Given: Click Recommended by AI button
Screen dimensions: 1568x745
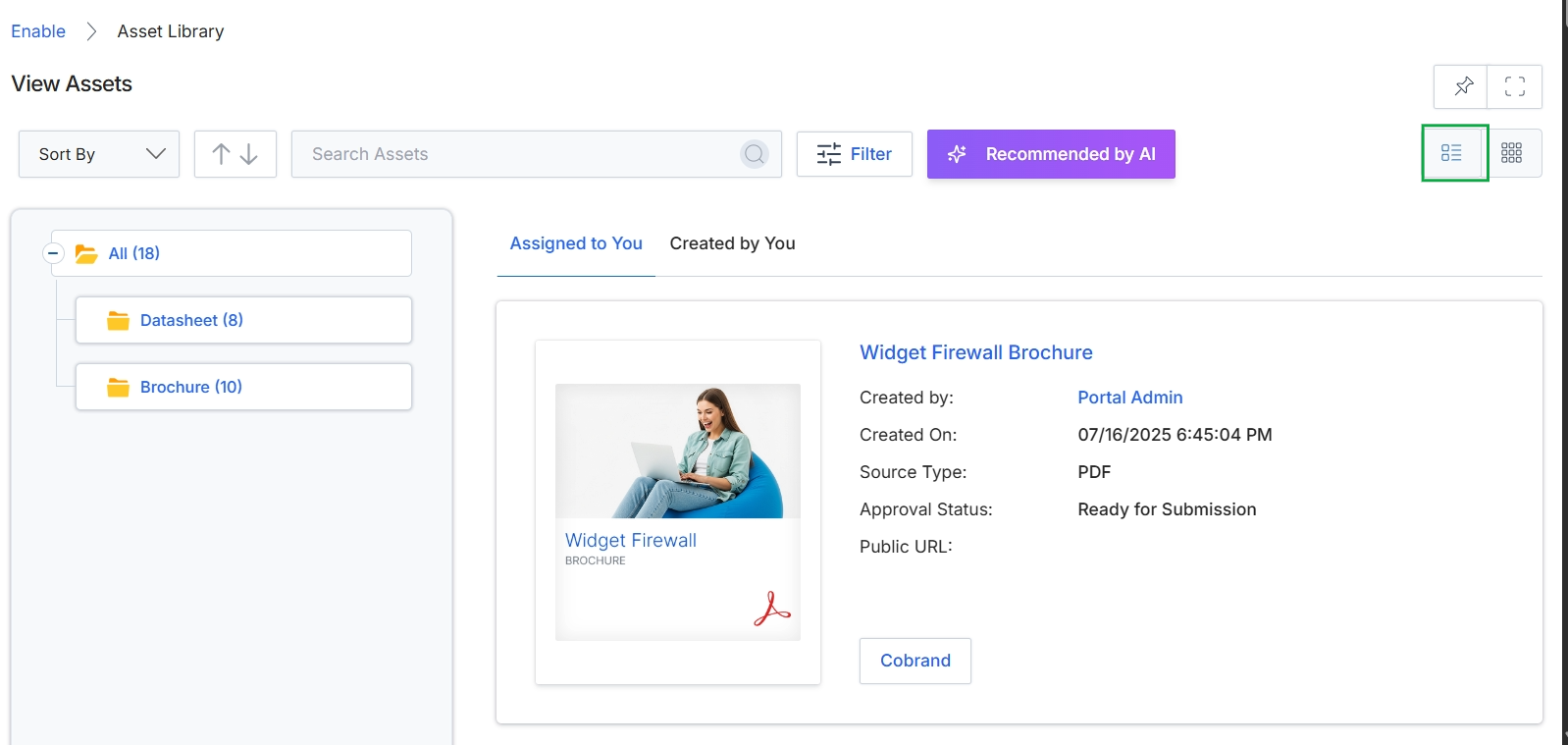Looking at the screenshot, I should [1051, 154].
